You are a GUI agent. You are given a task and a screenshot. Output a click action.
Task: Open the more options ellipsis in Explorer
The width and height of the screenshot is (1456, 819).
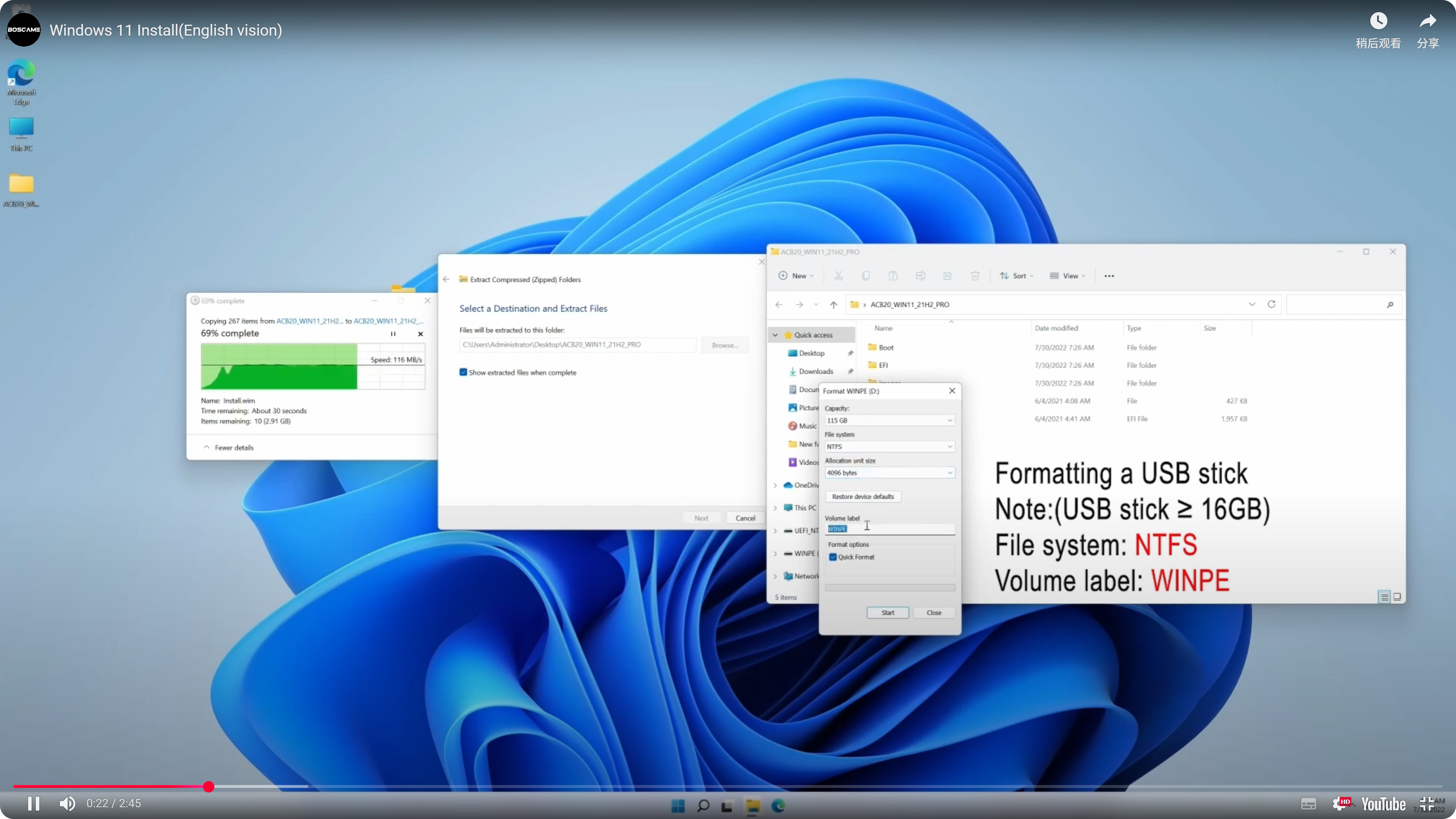click(x=1109, y=276)
